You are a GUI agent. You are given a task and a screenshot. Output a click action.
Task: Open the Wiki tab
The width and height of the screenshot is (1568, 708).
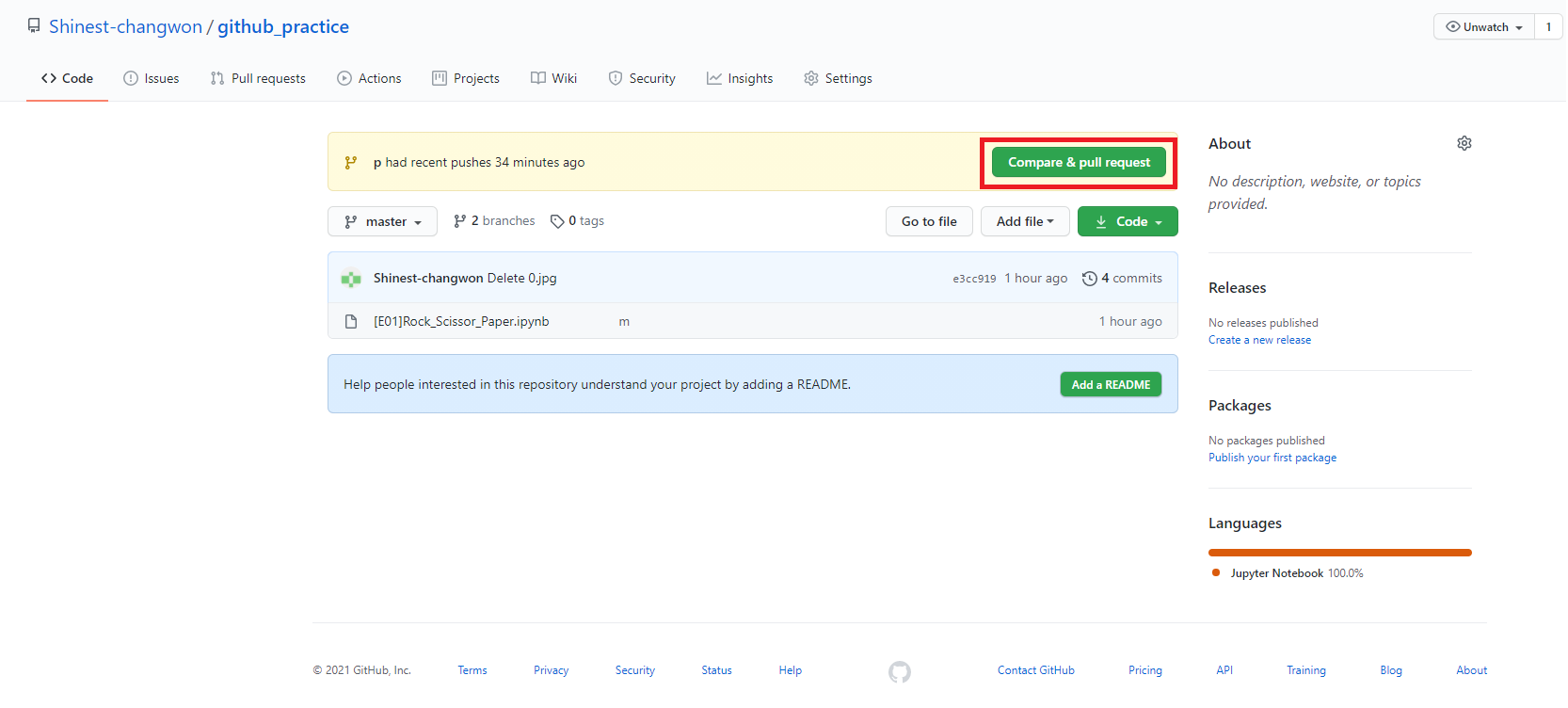554,78
